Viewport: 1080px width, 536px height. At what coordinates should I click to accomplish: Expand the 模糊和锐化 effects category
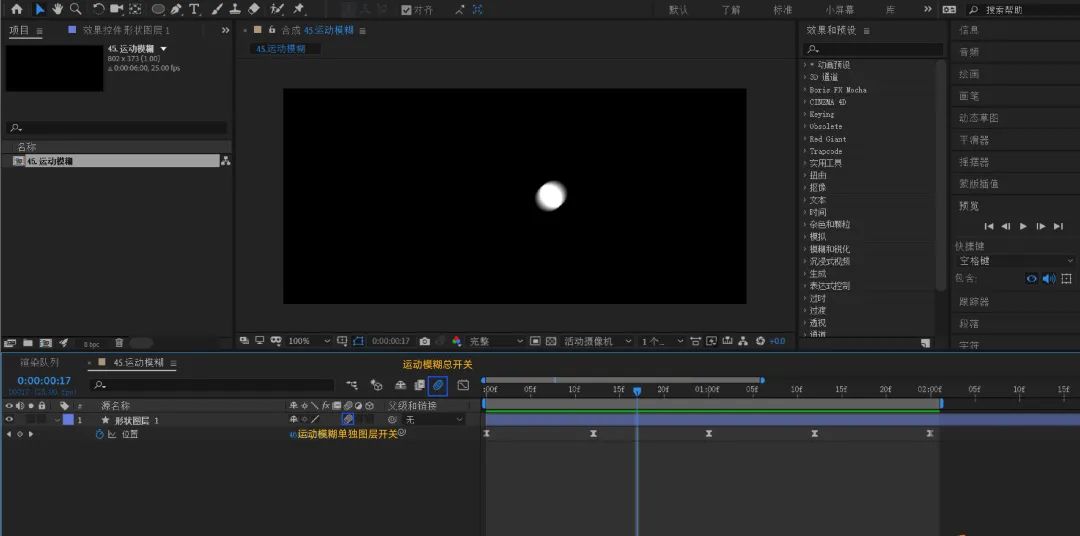[805, 249]
